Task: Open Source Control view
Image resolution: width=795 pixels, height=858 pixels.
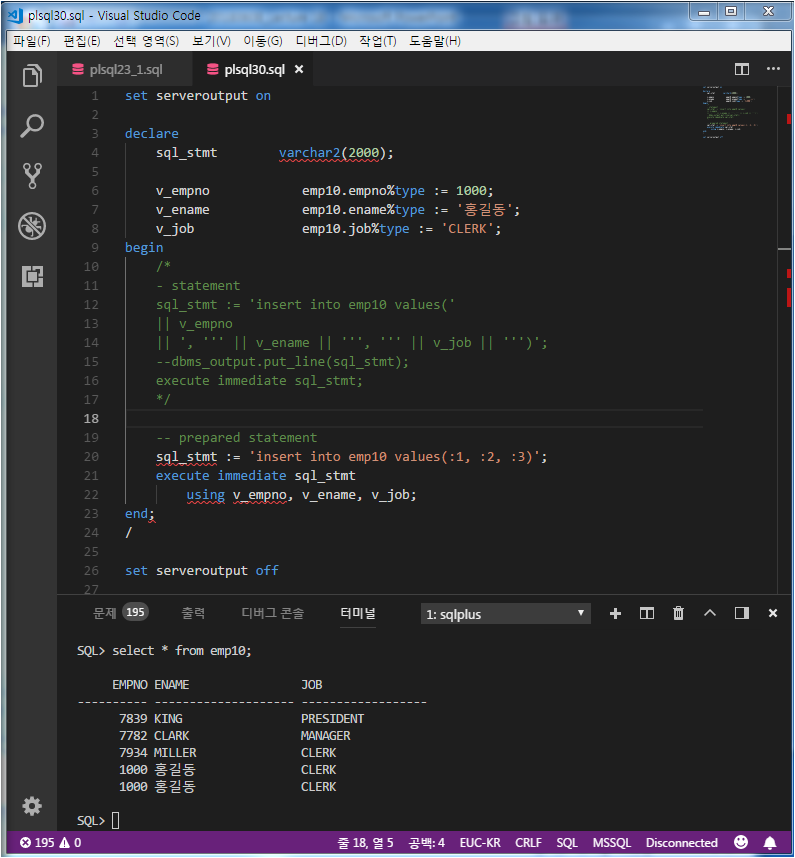Action: point(32,176)
